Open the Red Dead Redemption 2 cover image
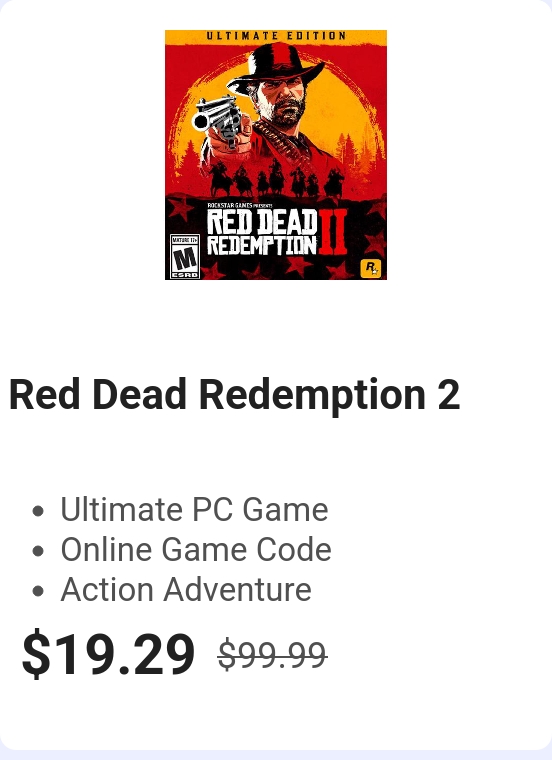Screen dimensions: 552x760 (276, 155)
